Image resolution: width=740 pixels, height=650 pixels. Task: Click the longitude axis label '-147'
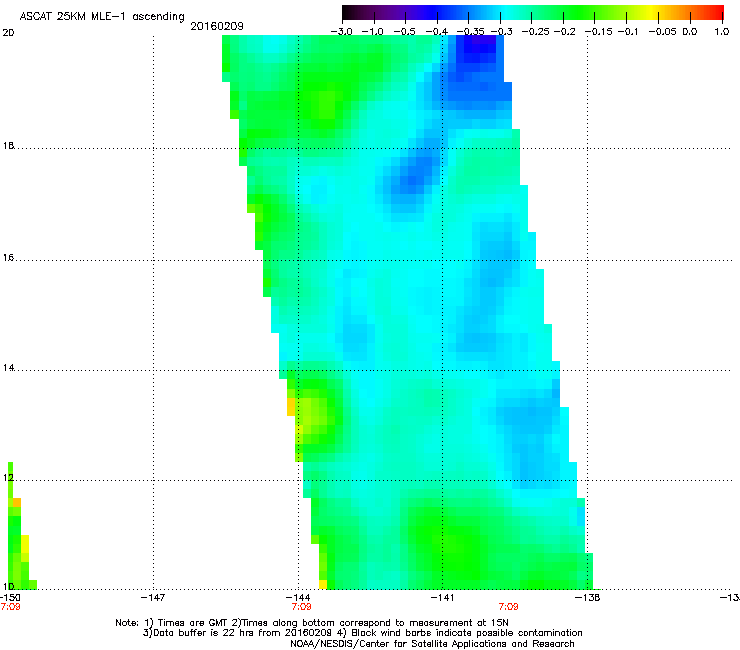click(x=153, y=598)
